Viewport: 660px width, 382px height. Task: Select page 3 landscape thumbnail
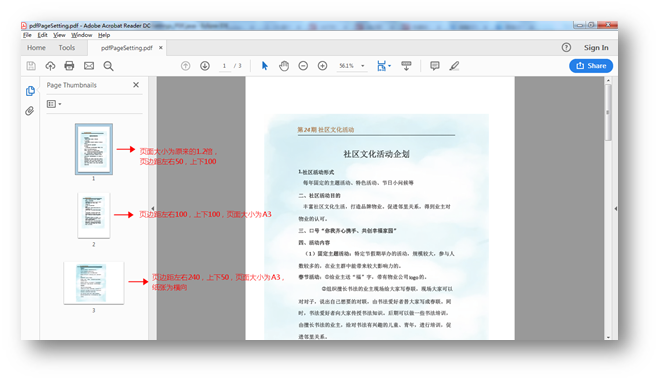[94, 283]
